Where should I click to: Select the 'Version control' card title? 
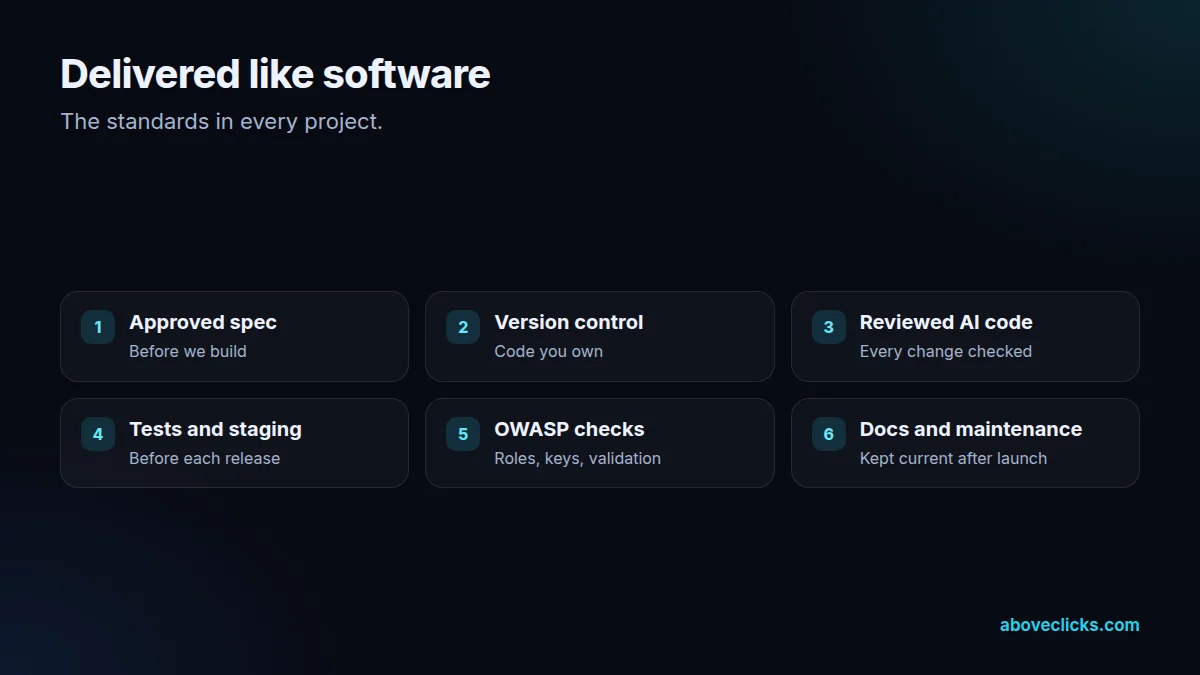point(569,322)
